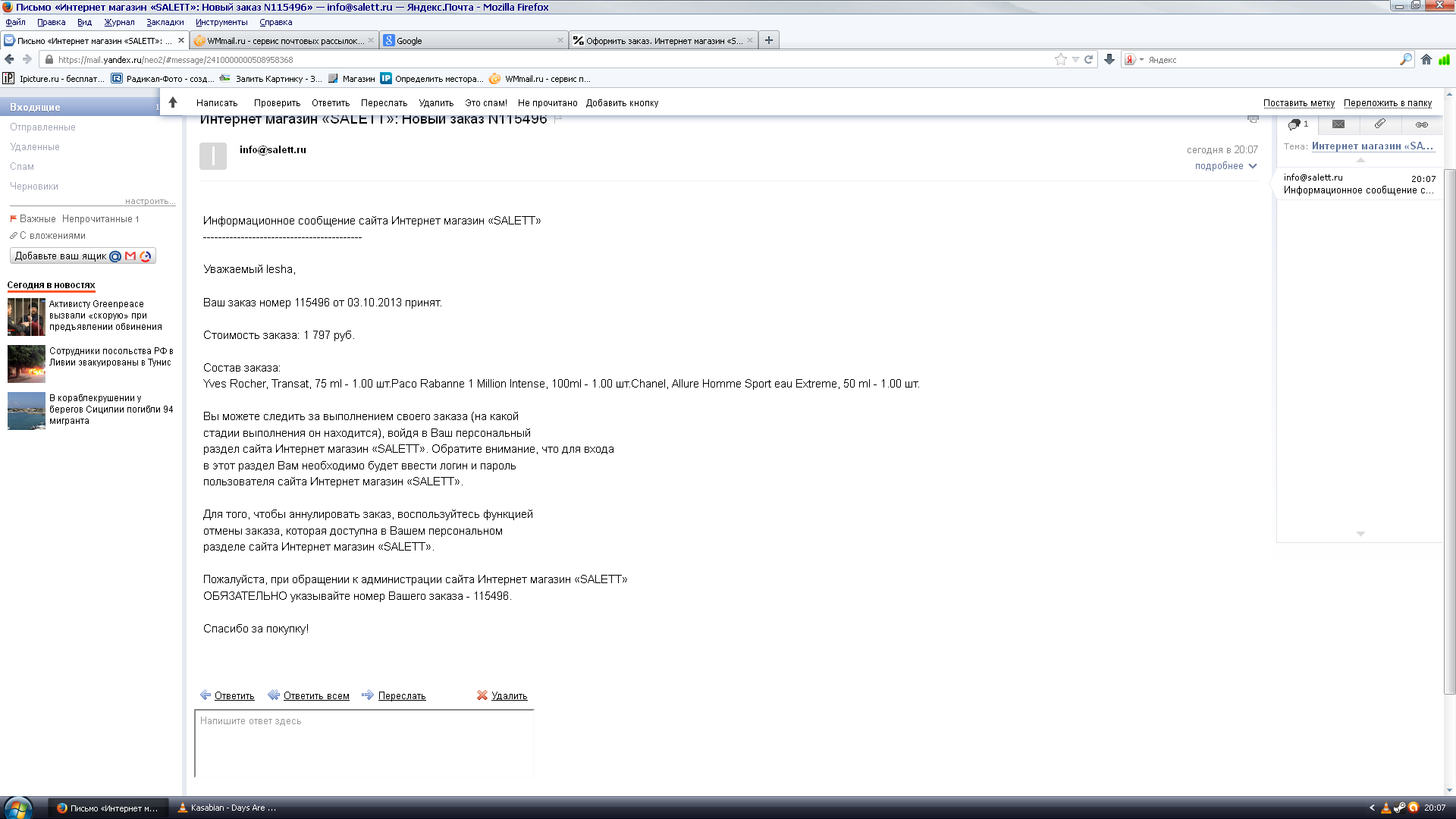Image resolution: width=1456 pixels, height=819 pixels.
Task: Click Не прочитано in the toolbar
Action: [x=548, y=103]
